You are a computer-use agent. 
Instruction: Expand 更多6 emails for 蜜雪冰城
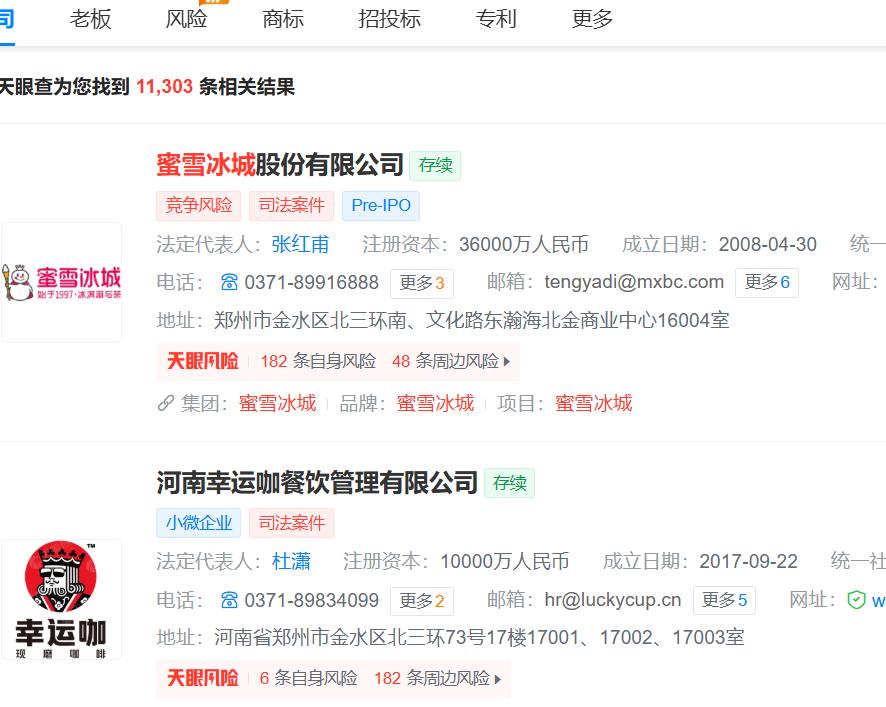tap(767, 282)
